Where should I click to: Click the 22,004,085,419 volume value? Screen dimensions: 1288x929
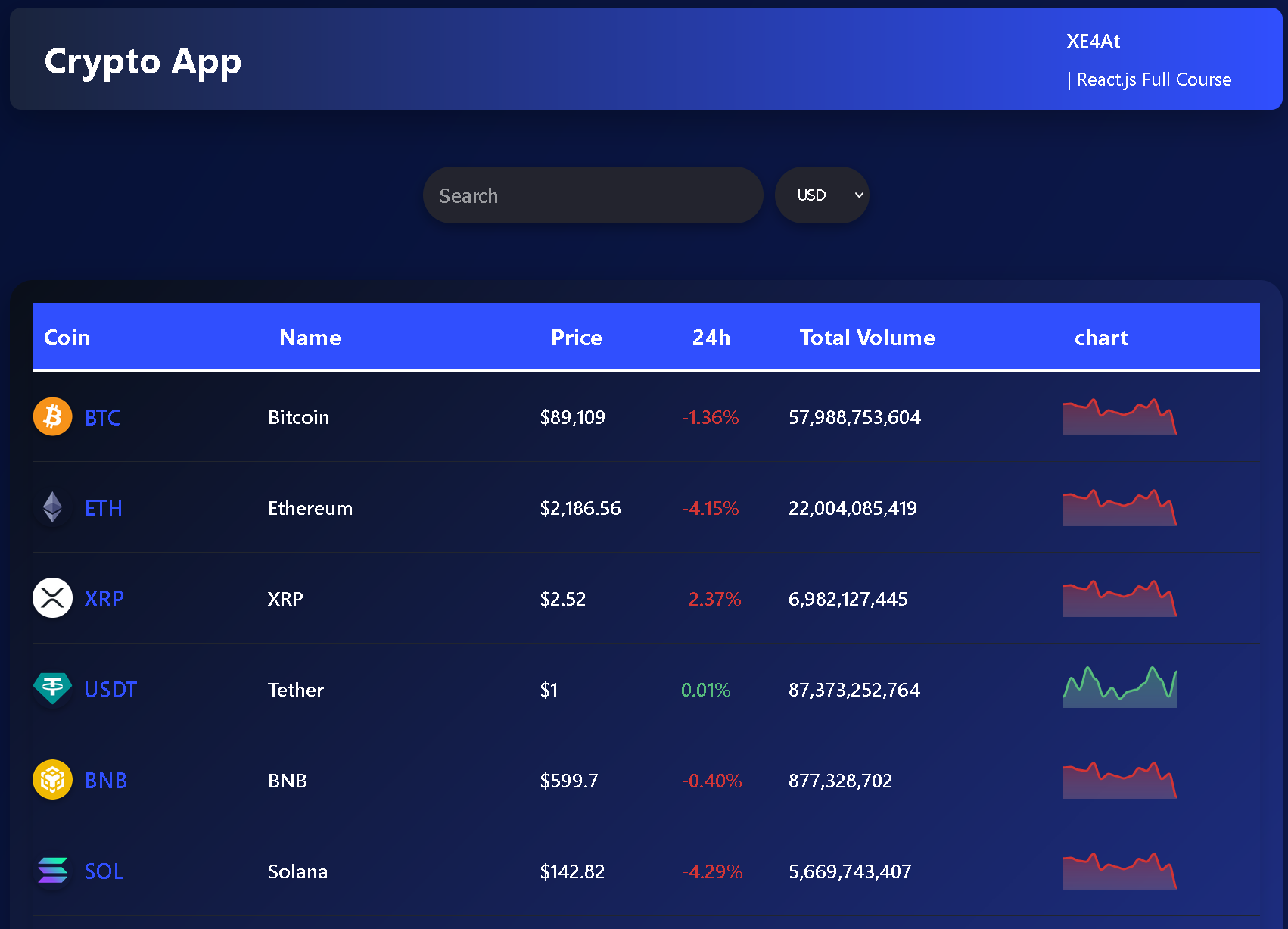point(853,508)
